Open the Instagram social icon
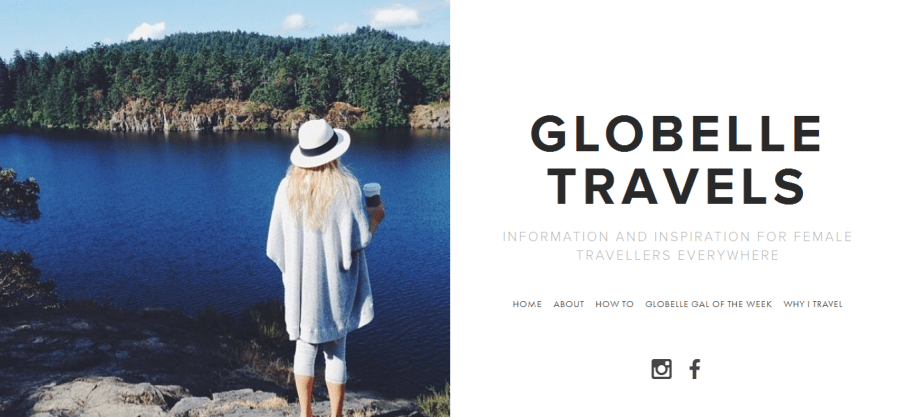This screenshot has width=899, height=417. (661, 369)
